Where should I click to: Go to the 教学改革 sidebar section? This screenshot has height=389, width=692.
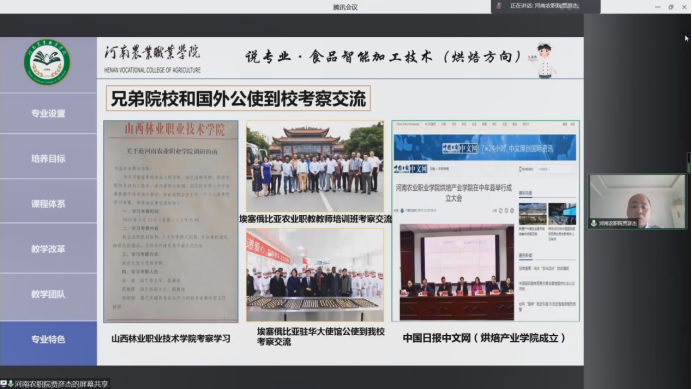tap(48, 249)
